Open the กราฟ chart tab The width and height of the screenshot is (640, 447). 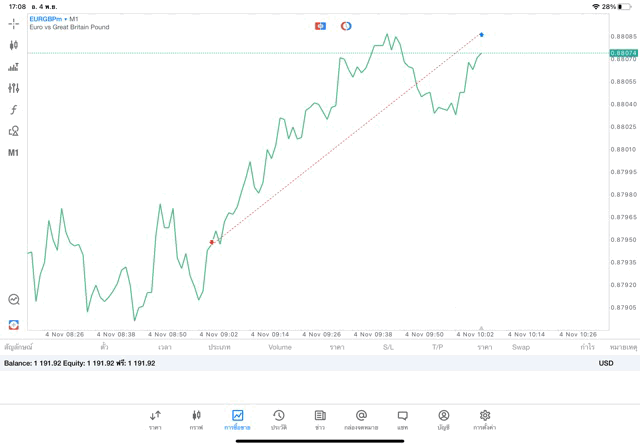(x=196, y=419)
